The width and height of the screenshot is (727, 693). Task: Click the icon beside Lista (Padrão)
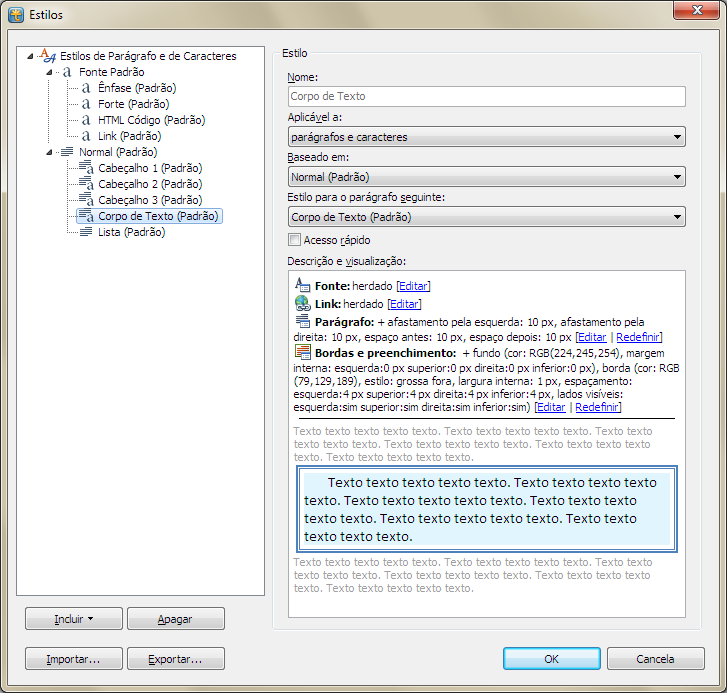click(x=86, y=232)
